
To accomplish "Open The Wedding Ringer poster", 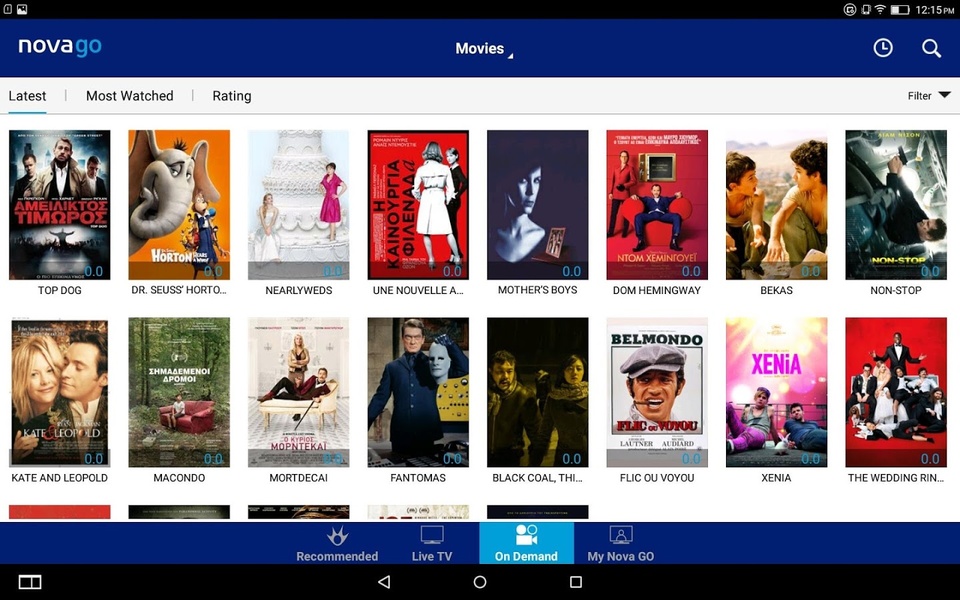I will (x=896, y=392).
